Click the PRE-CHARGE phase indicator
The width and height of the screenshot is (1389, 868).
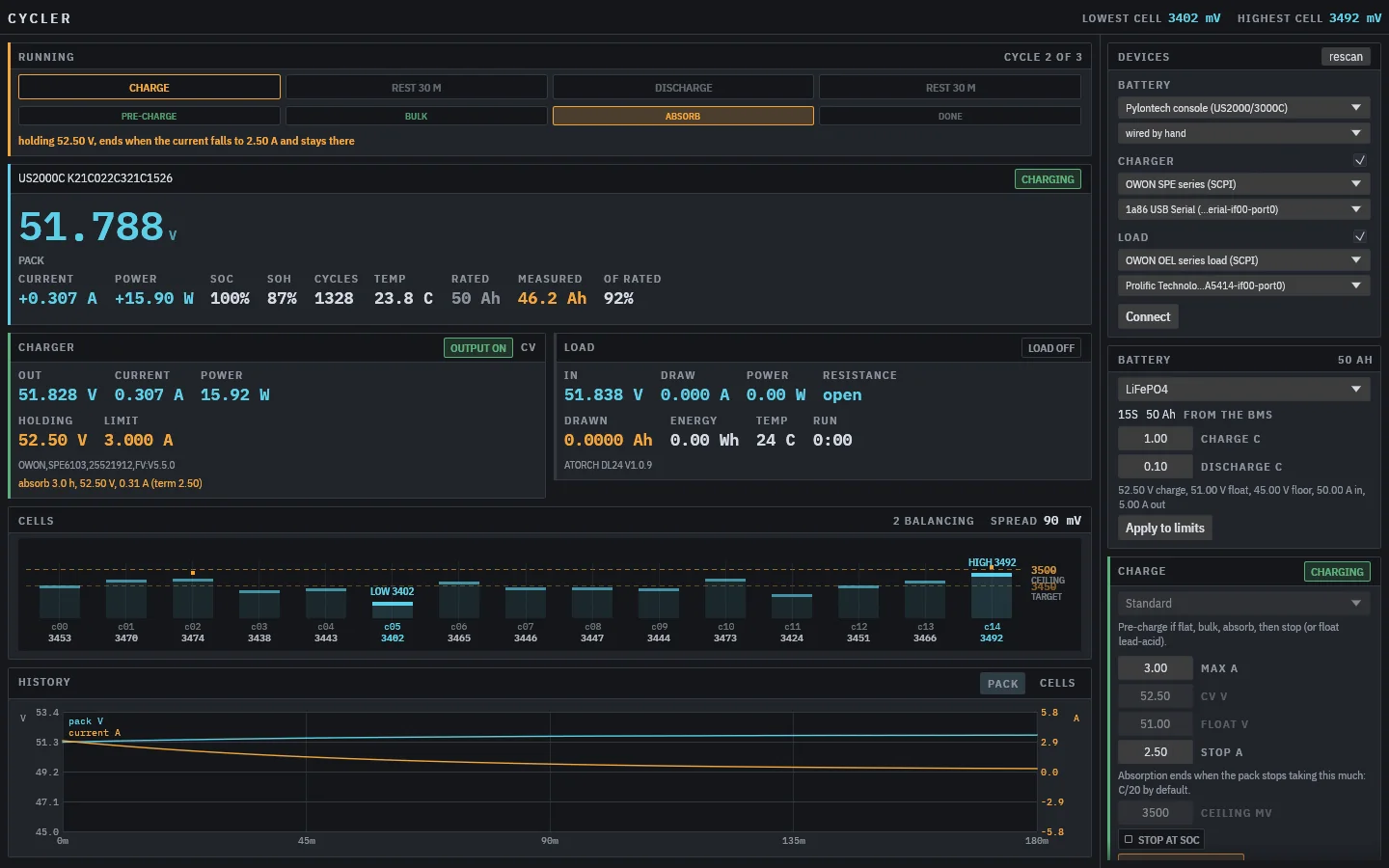pos(150,116)
